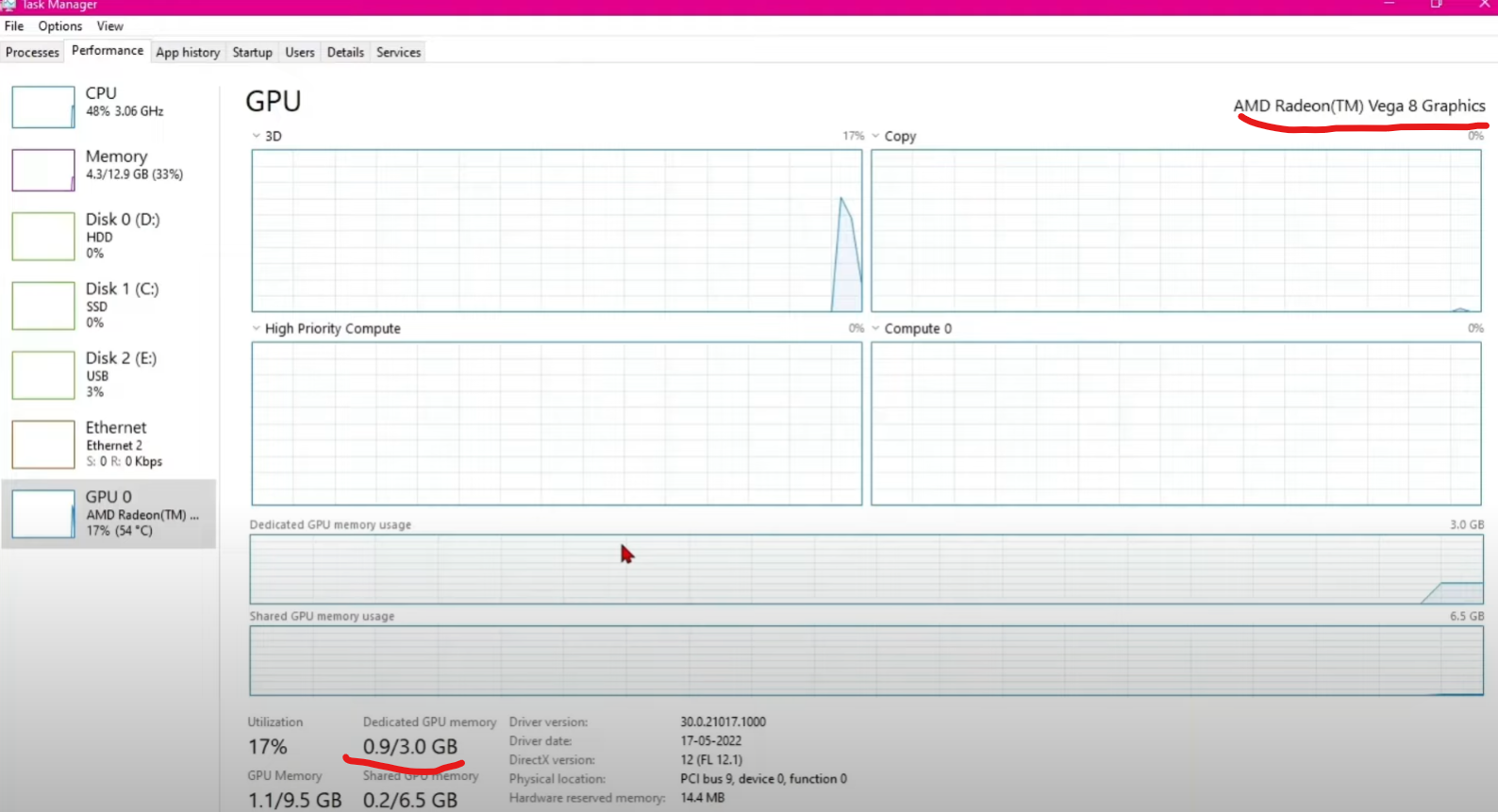This screenshot has width=1498, height=812.
Task: Click the High Priority Compute graph
Action: (x=557, y=423)
